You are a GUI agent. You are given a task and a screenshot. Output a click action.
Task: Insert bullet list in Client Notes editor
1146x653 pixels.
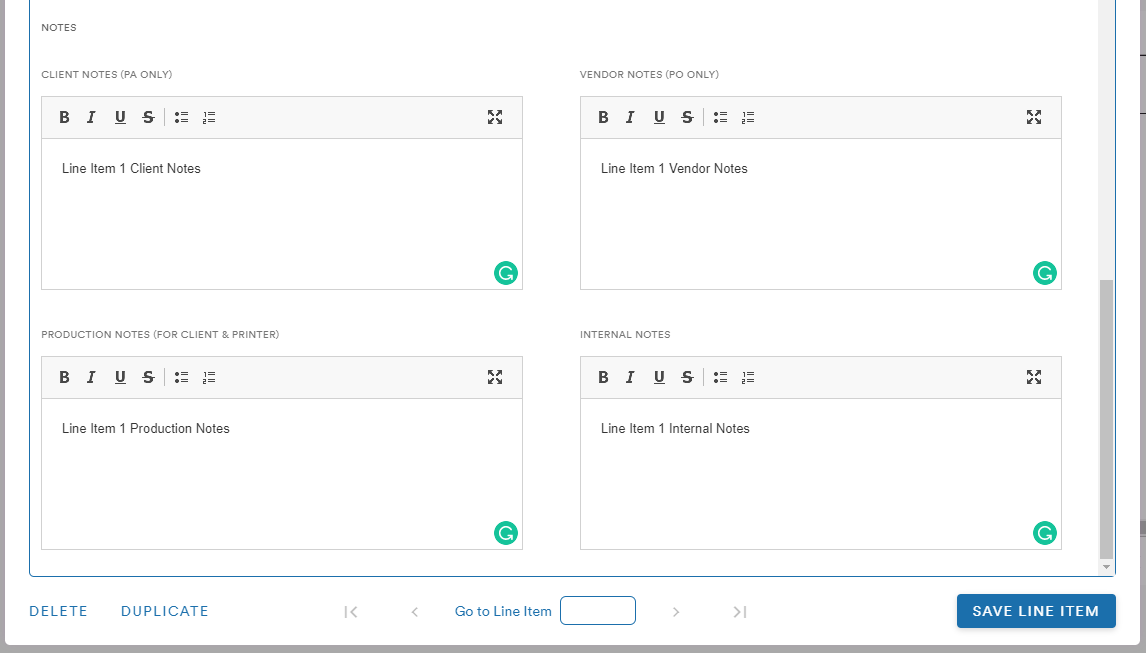[x=181, y=117]
